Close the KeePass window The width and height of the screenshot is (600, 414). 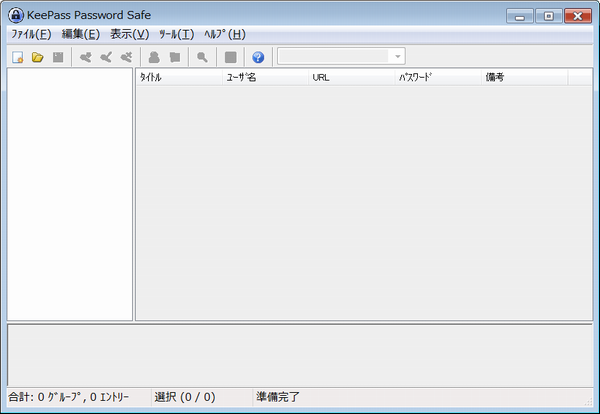(578, 16)
